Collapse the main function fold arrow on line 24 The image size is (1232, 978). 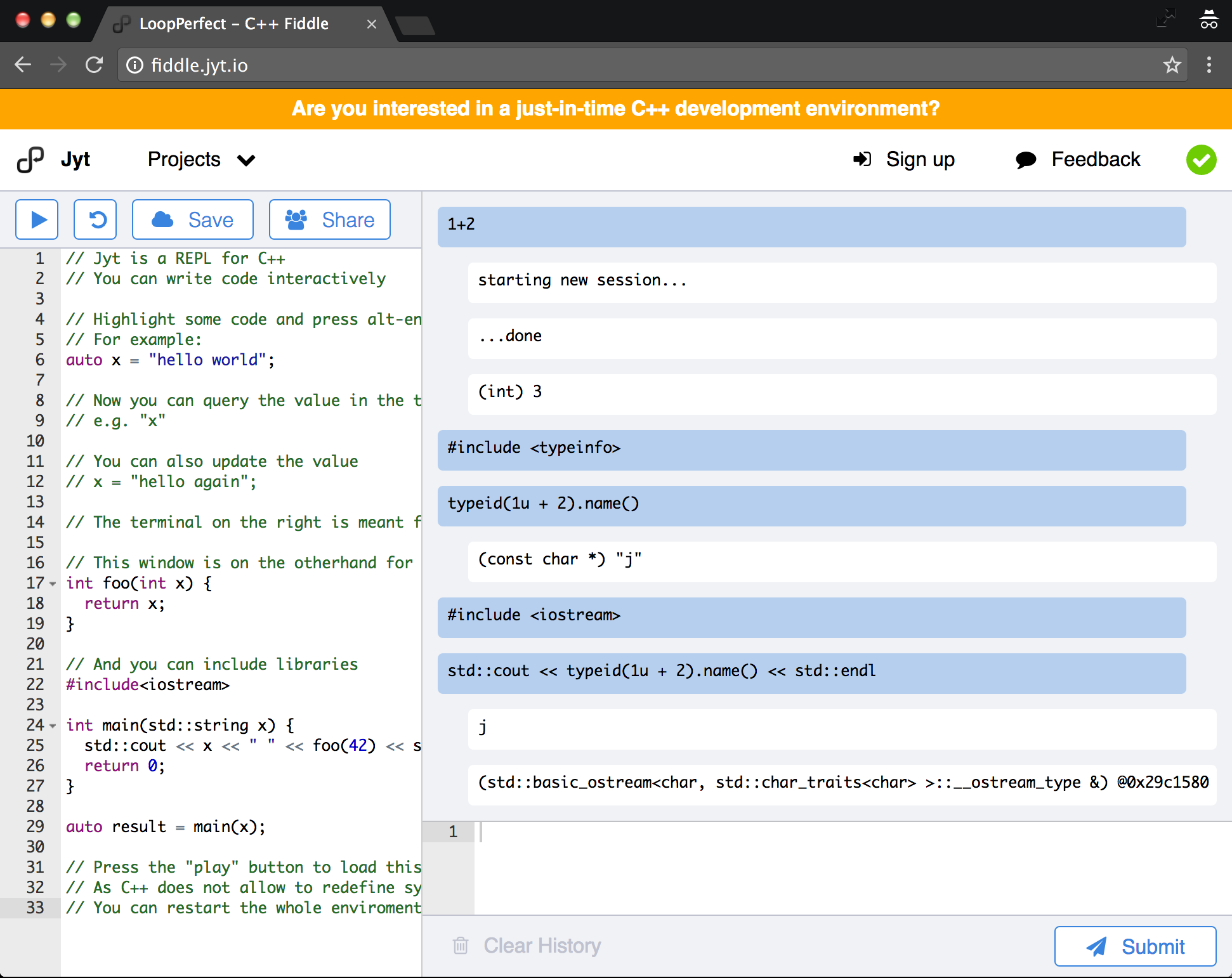53,726
